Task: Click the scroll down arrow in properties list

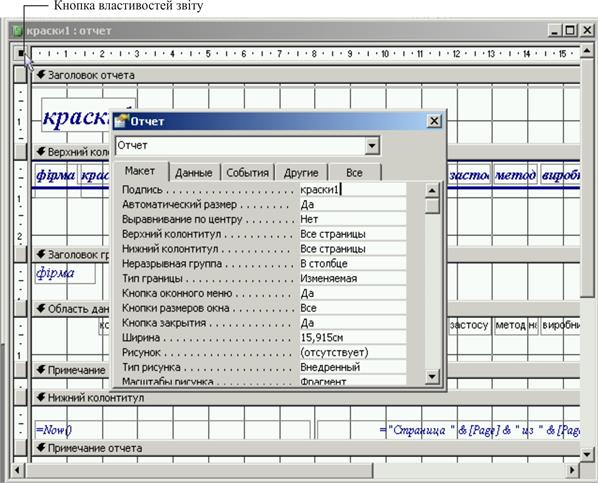Action: [432, 377]
